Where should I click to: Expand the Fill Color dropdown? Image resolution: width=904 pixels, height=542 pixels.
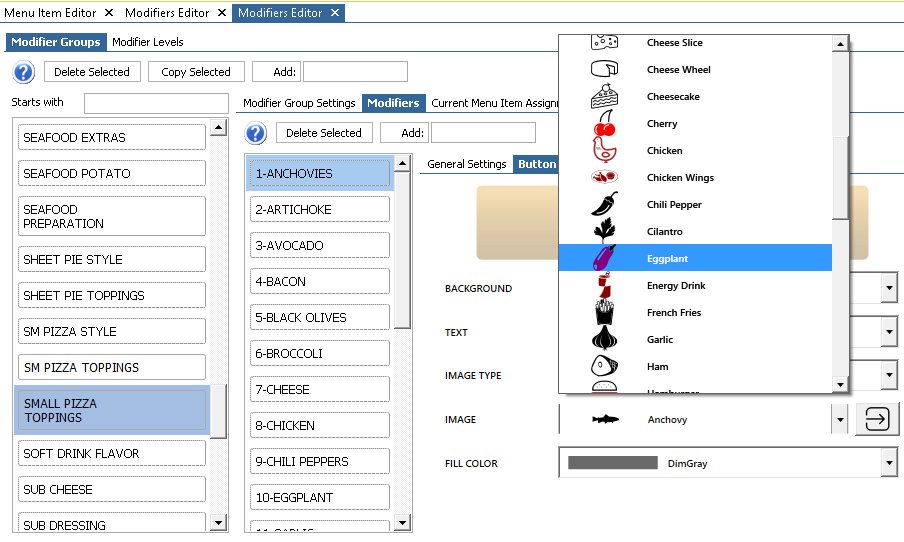pos(889,463)
